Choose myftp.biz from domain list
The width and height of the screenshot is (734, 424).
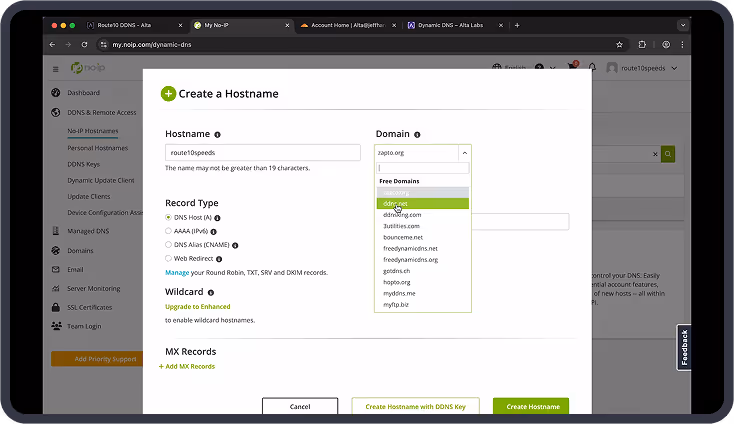pyautogui.click(x=423, y=305)
